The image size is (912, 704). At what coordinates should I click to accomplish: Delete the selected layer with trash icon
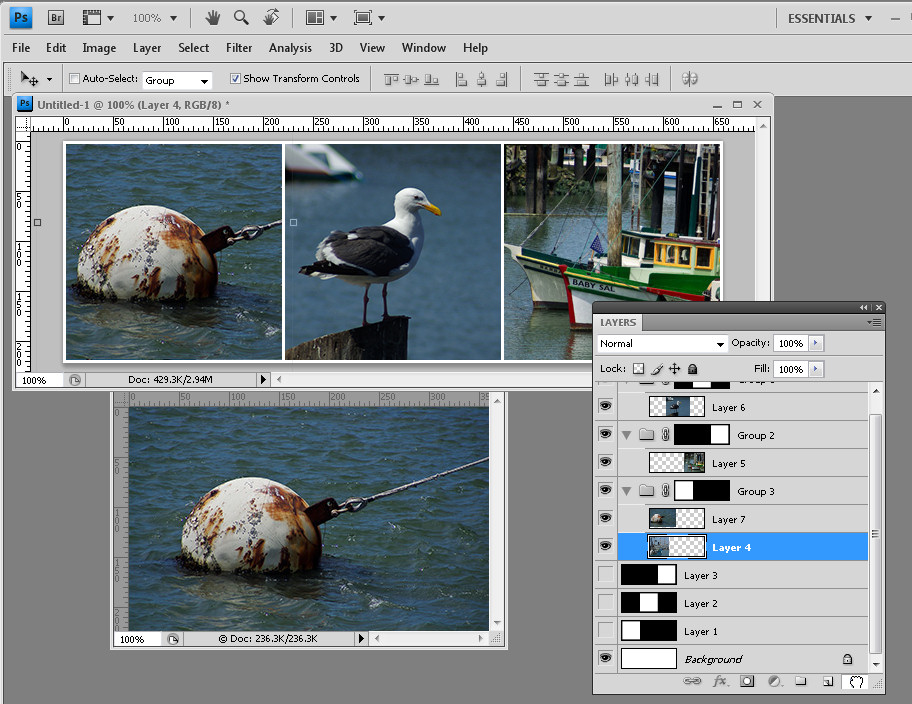tap(856, 681)
